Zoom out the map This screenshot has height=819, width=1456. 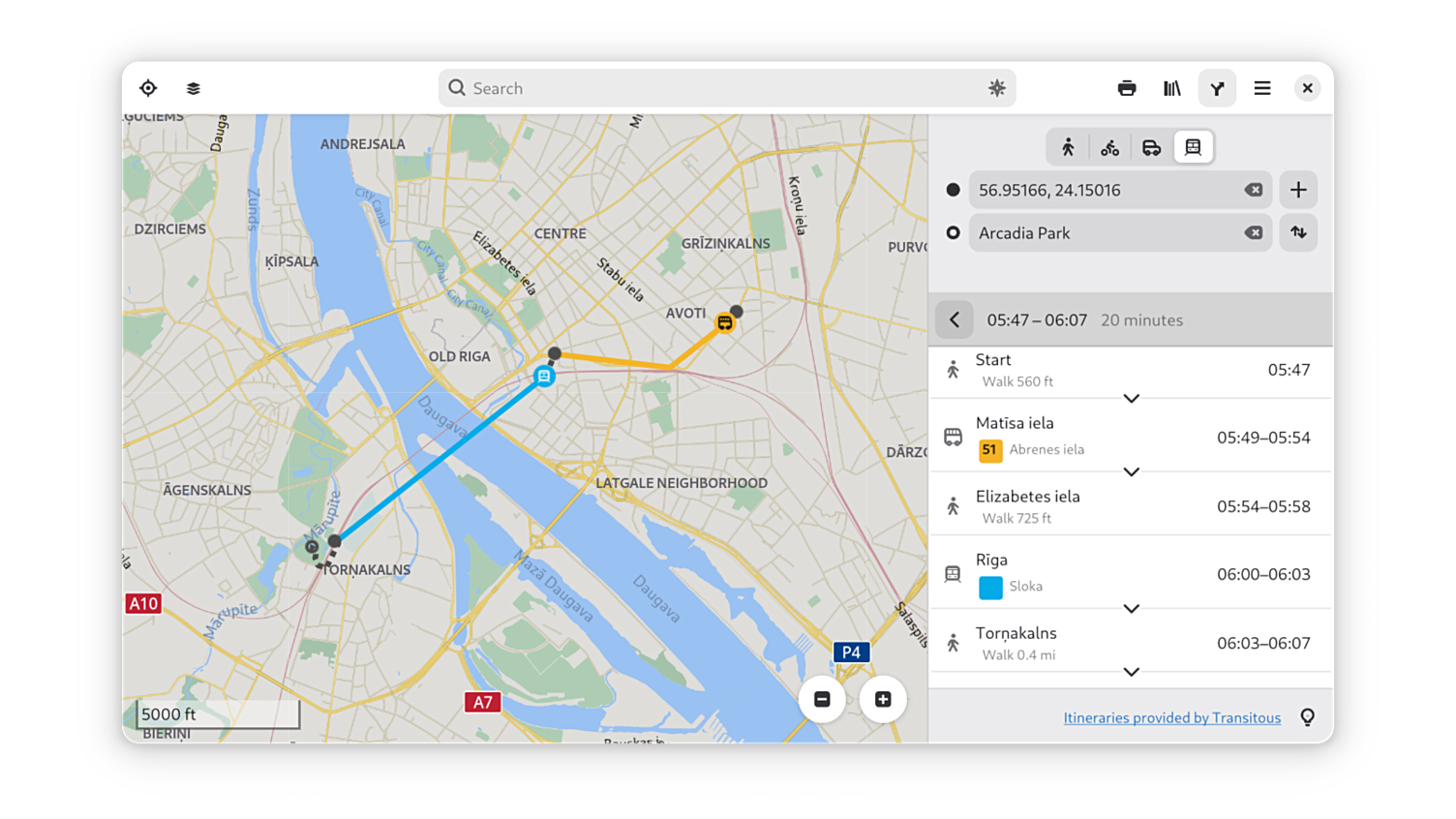(x=822, y=699)
